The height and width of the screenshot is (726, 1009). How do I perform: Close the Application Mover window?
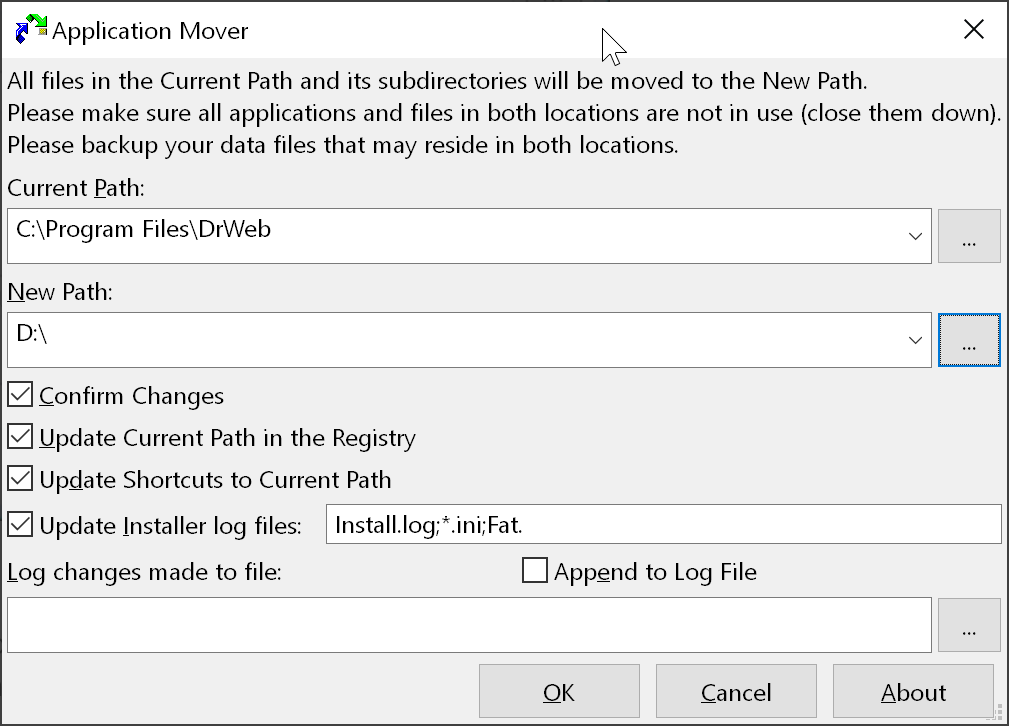pyautogui.click(x=974, y=29)
